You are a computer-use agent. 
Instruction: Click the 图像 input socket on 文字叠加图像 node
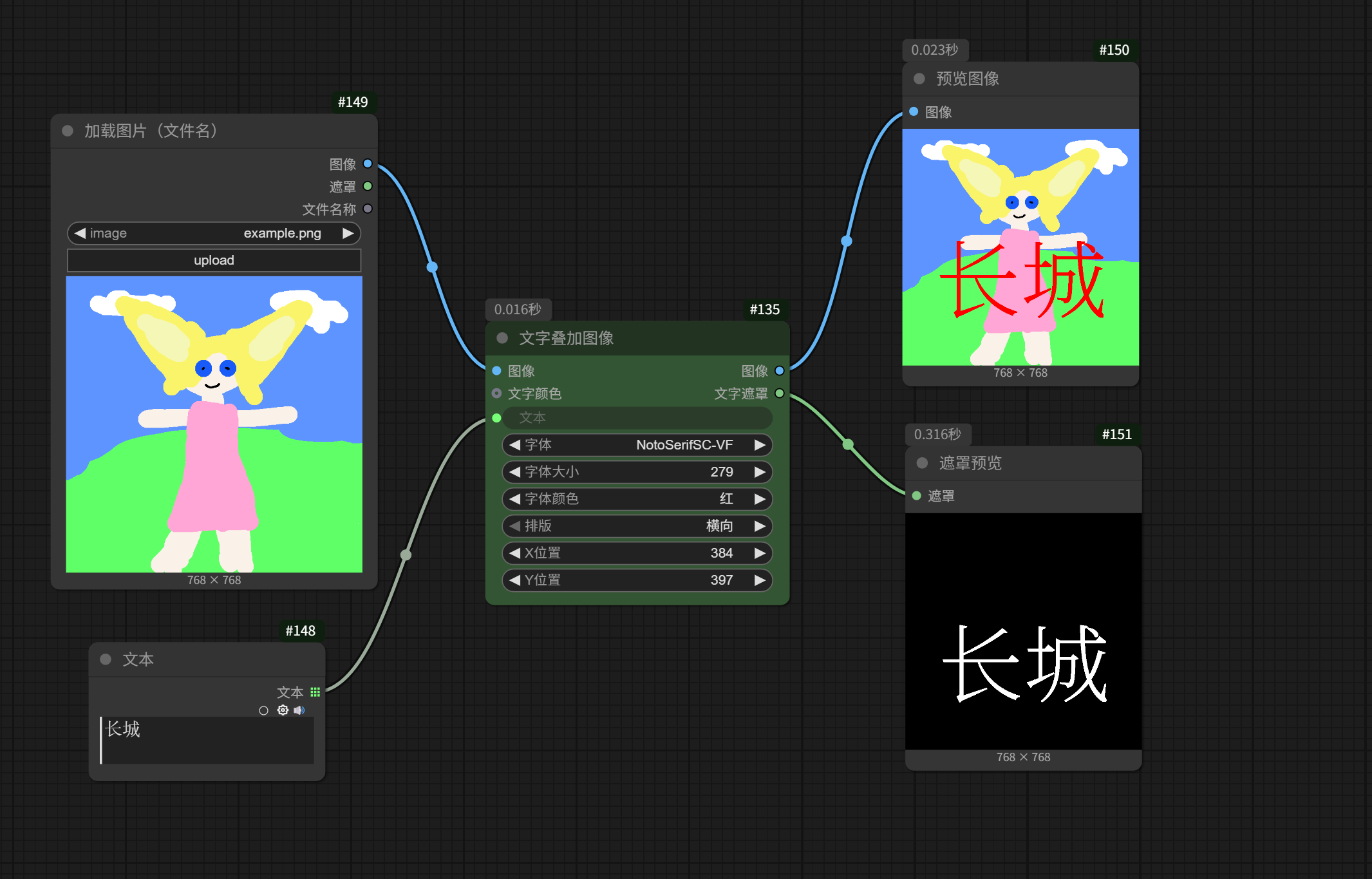tap(496, 371)
